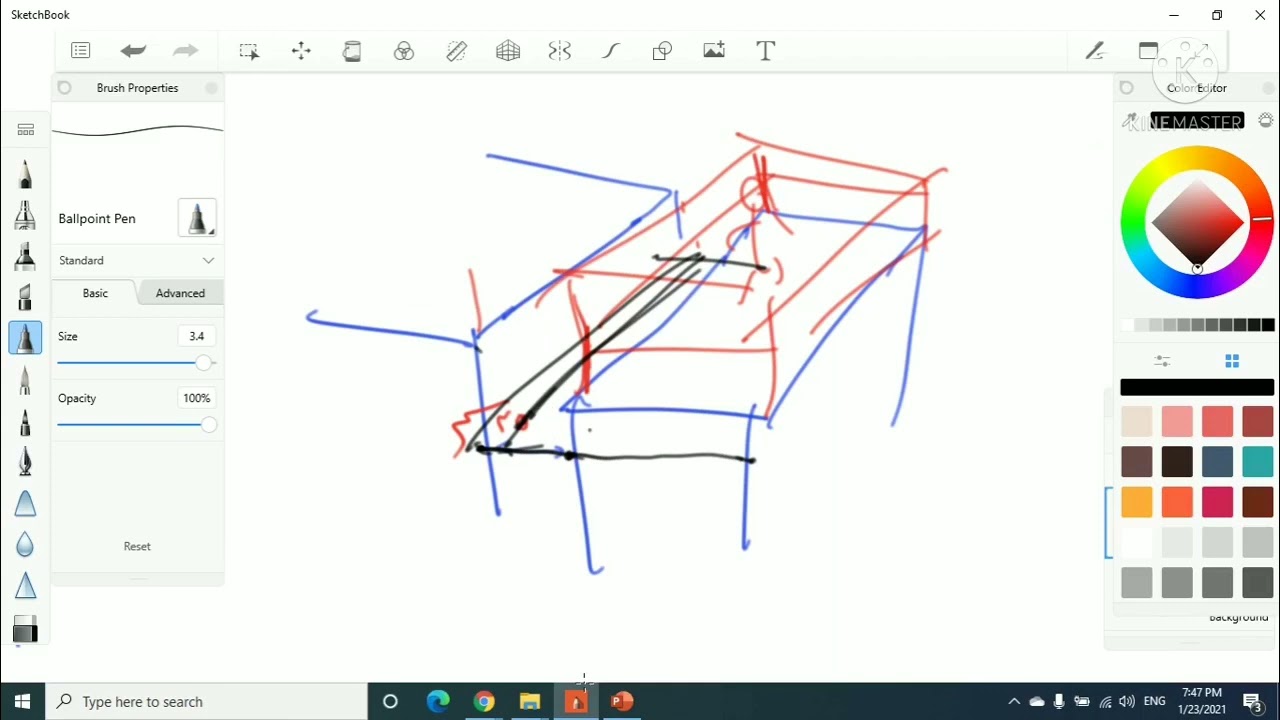Pick the pink salmon color swatch

(1177, 421)
